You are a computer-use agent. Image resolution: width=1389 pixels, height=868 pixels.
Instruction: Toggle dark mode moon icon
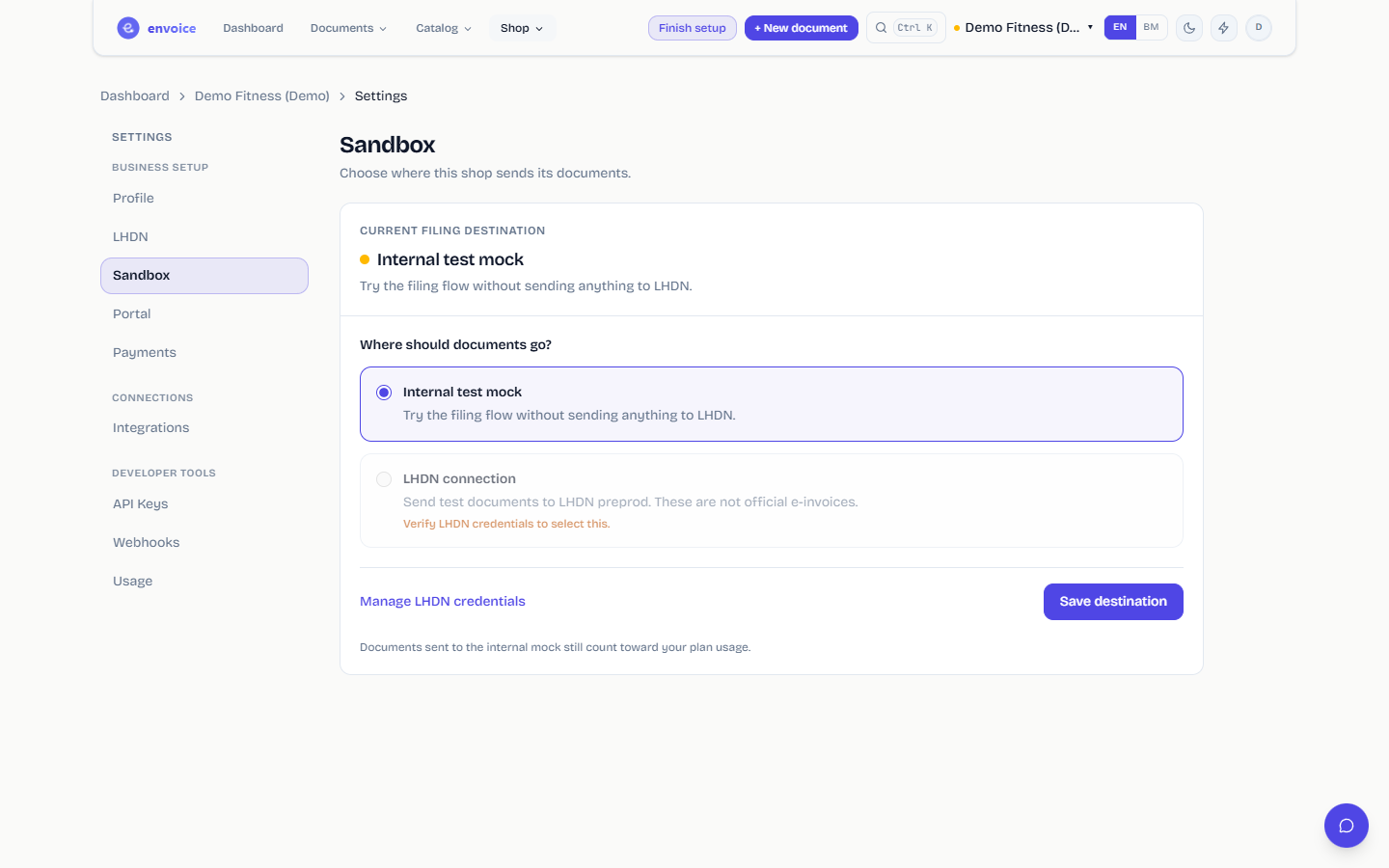click(1189, 28)
